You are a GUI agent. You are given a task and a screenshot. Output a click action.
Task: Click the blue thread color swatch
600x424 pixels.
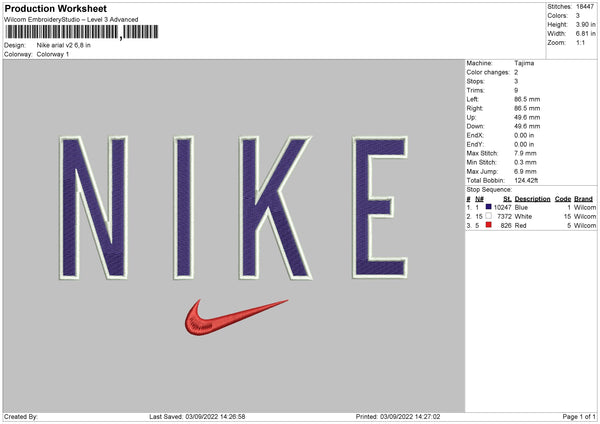(x=488, y=207)
